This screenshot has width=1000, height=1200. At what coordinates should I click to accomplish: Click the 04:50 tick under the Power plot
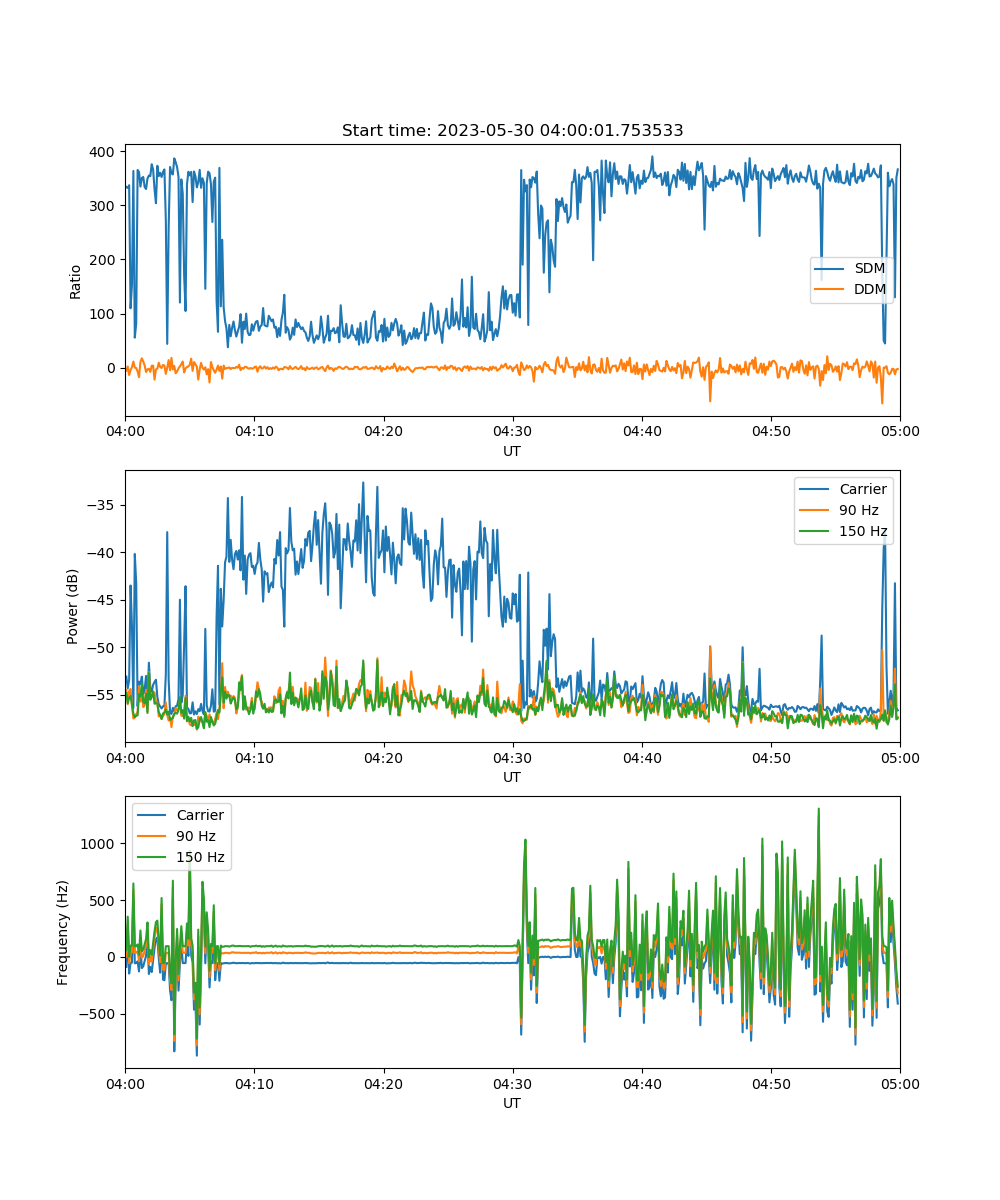(771, 757)
